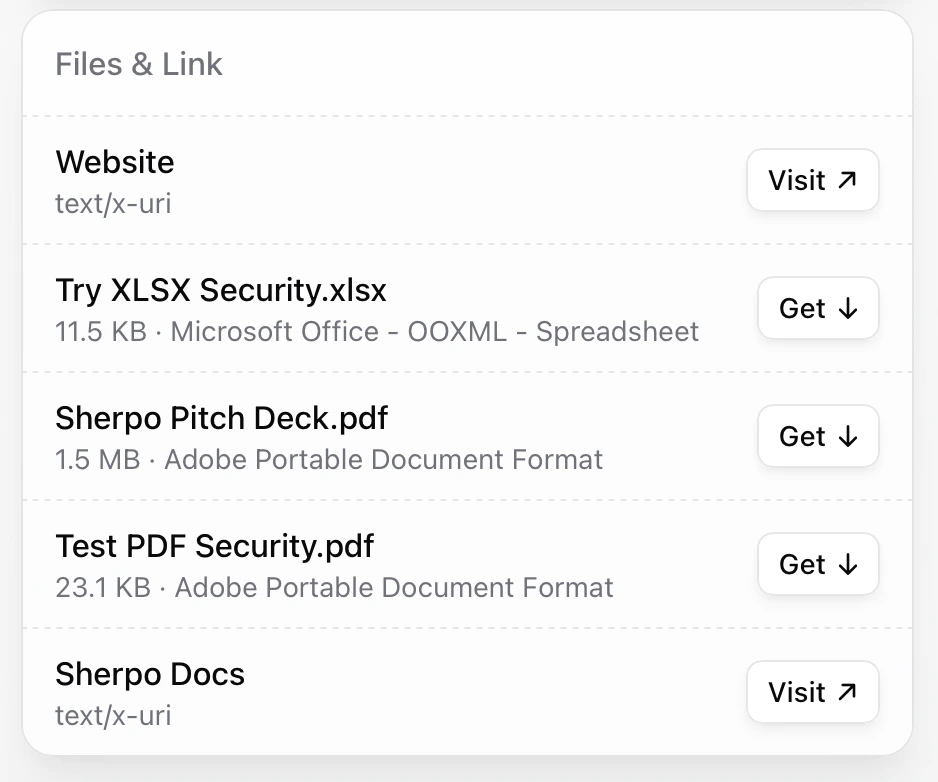Click the download arrow on Try XLSX Security.xlsx
Viewport: 938px width, 782px height.
848,309
